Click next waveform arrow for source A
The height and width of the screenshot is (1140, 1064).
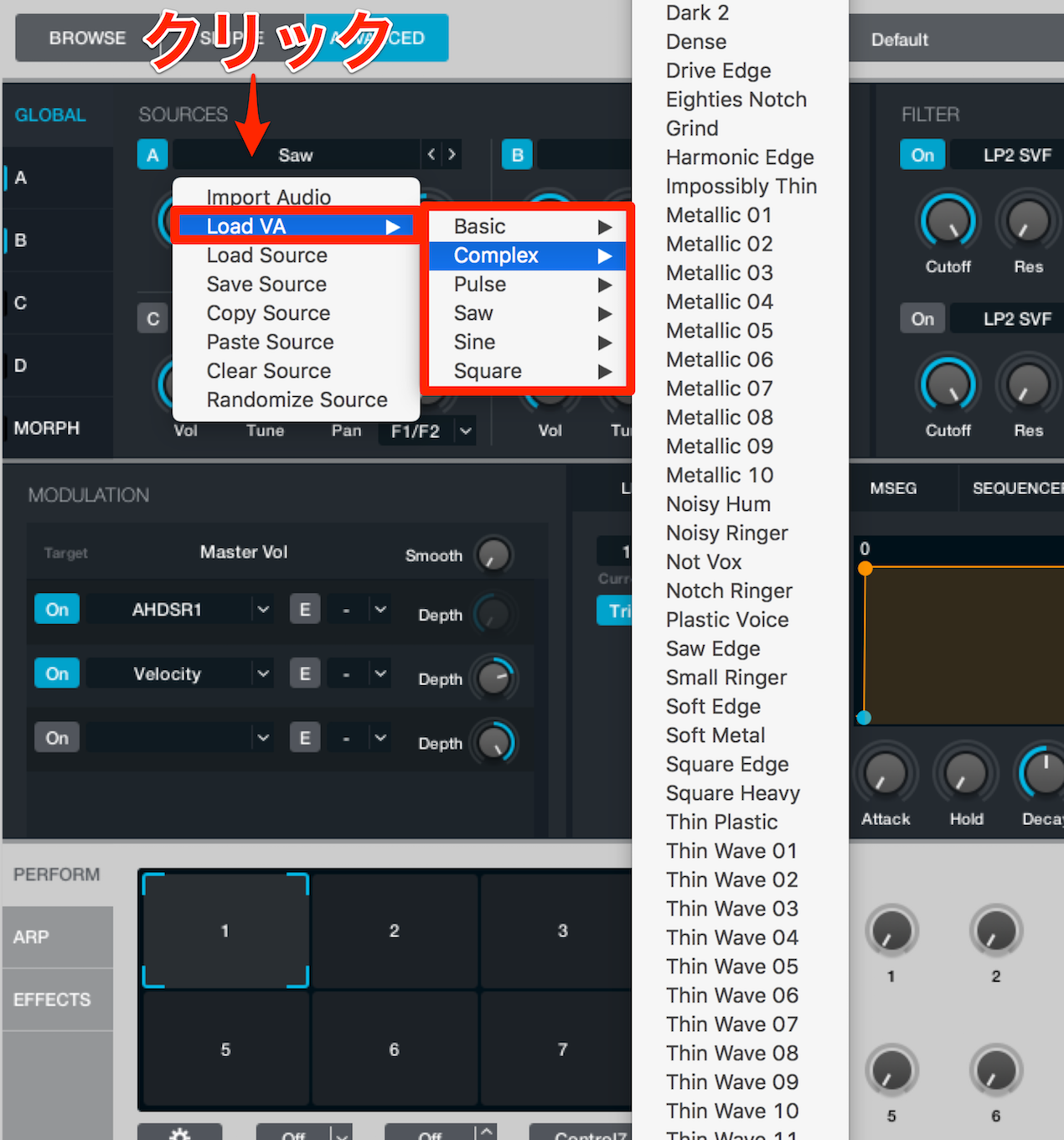(452, 154)
